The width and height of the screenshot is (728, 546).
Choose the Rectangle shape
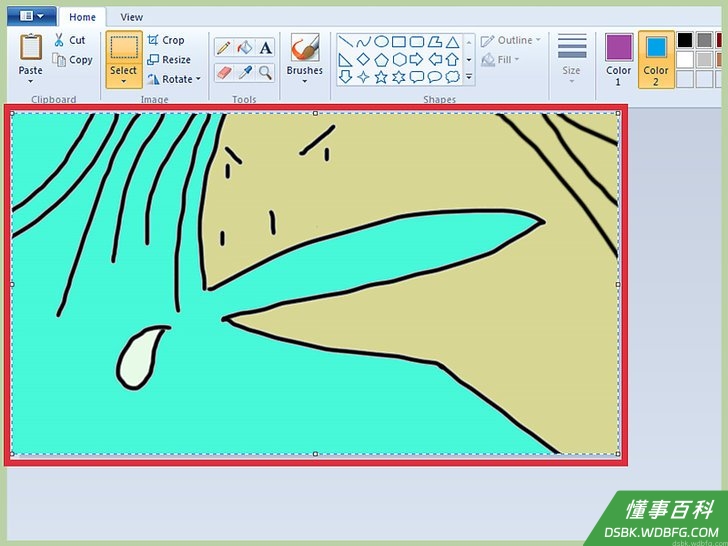click(399, 42)
